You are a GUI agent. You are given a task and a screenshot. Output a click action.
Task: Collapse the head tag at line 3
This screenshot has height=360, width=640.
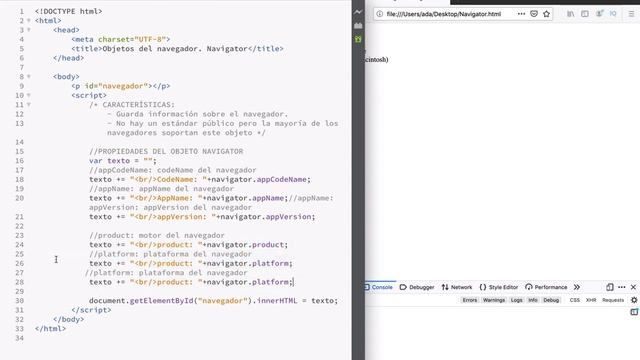tap(29, 30)
